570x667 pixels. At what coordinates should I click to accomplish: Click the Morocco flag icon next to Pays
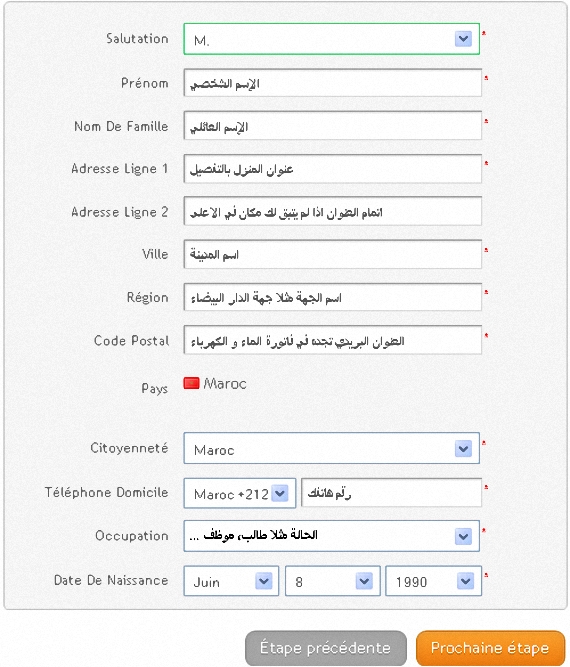click(x=191, y=383)
